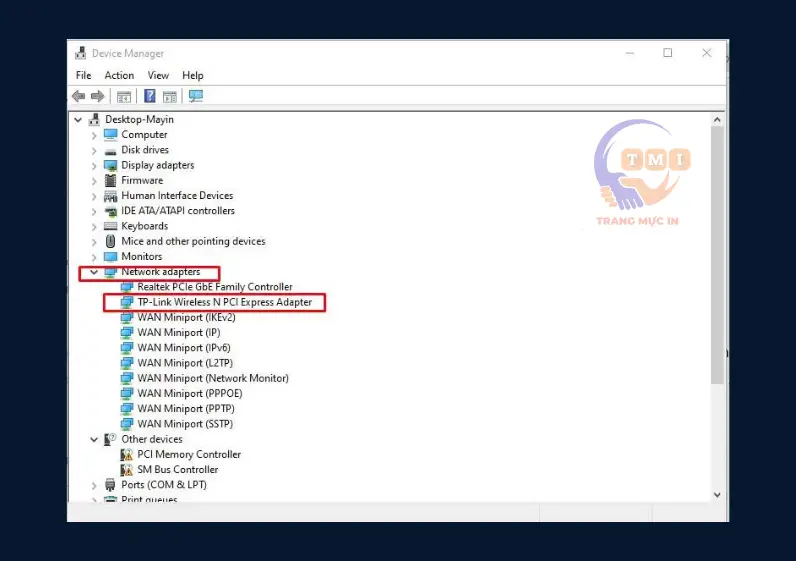Click the Disk drives category icon
This screenshot has width=796, height=561.
111,151
